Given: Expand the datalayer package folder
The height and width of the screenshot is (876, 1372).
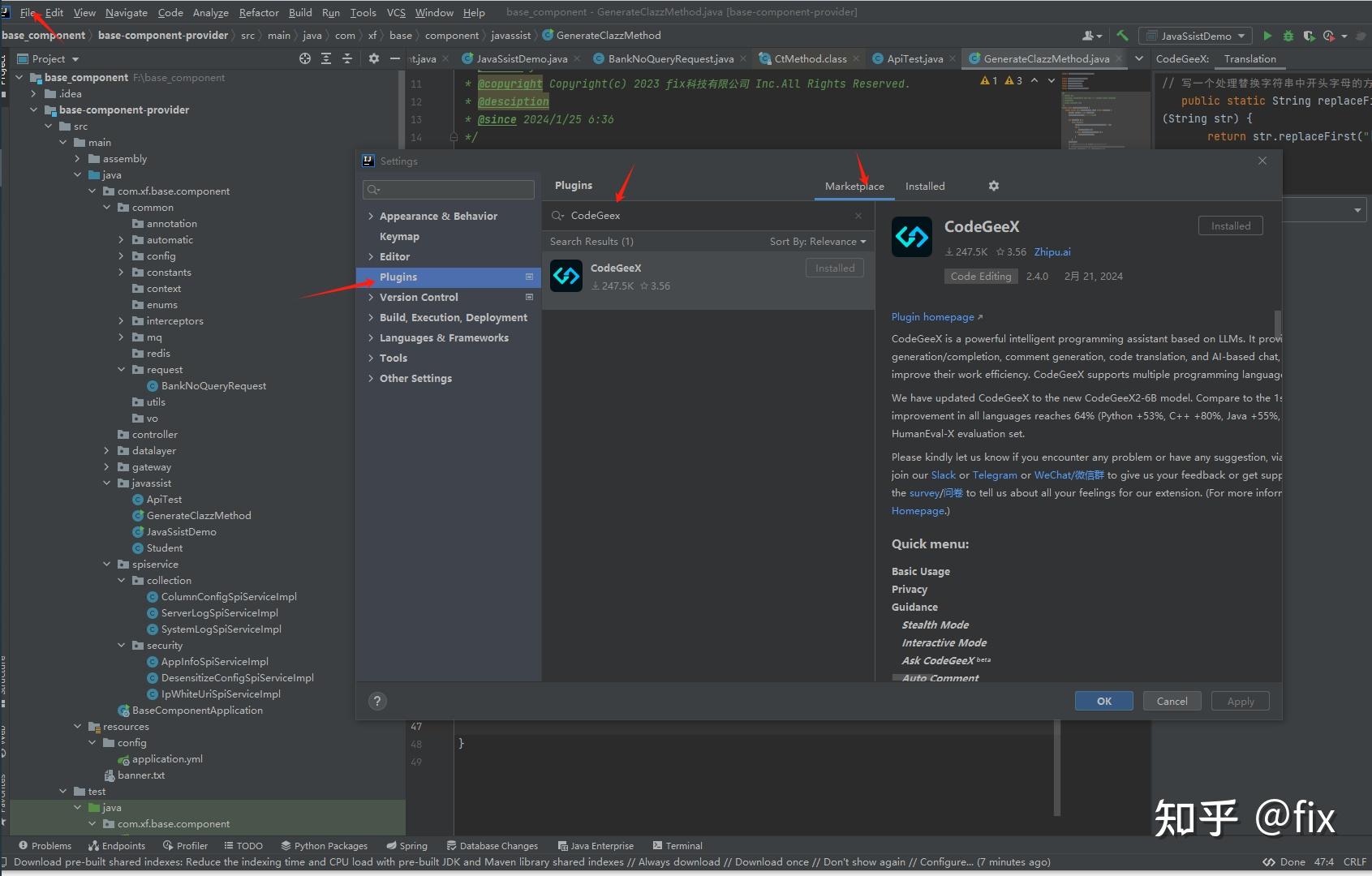Looking at the screenshot, I should [107, 451].
